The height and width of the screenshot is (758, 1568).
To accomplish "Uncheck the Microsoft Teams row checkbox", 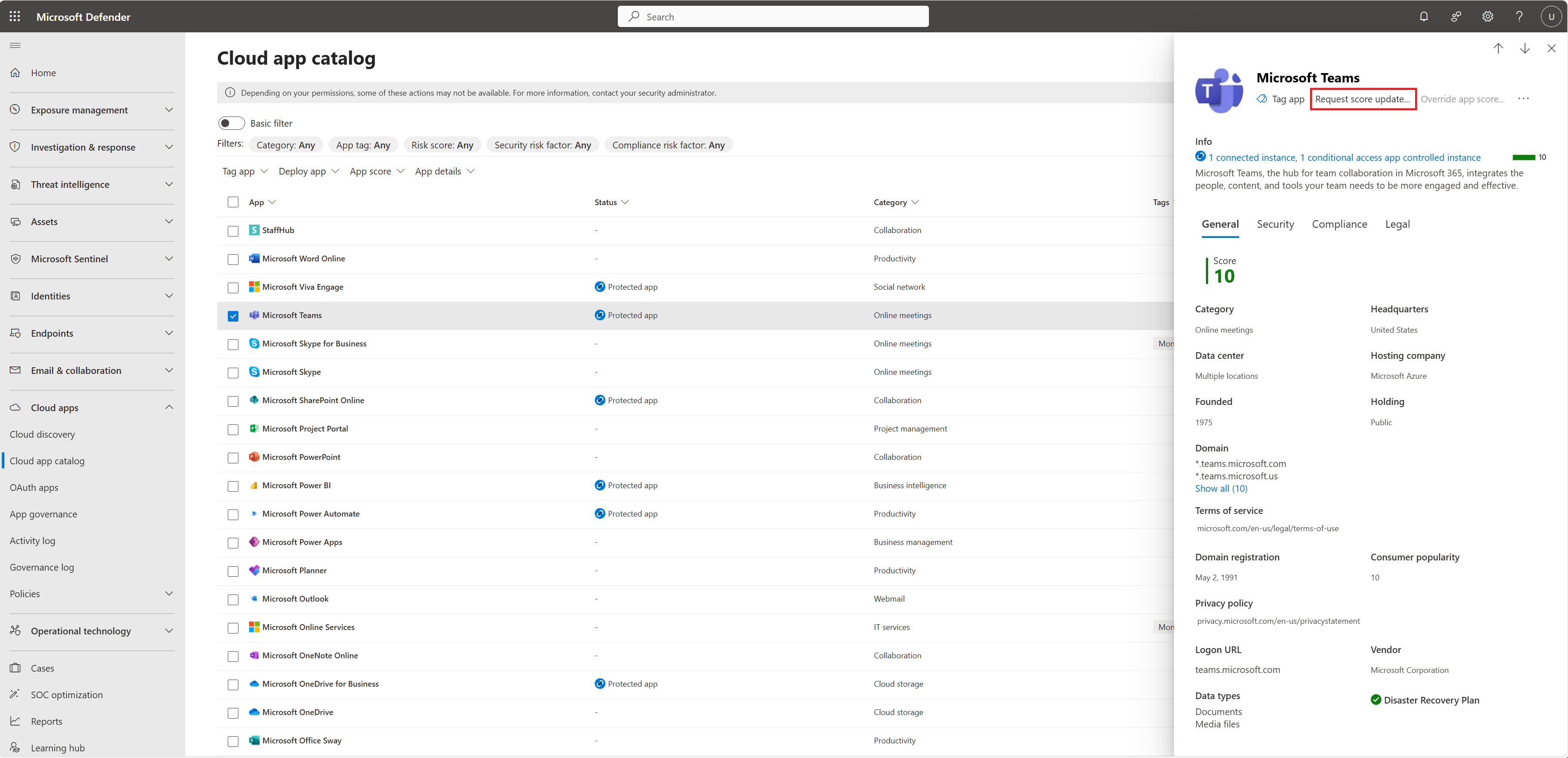I will [233, 316].
